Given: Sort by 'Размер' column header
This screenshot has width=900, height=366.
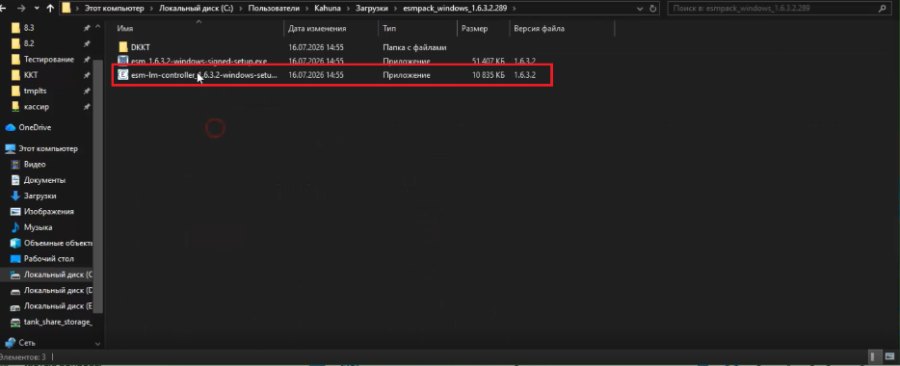Looking at the screenshot, I should coord(475,29).
